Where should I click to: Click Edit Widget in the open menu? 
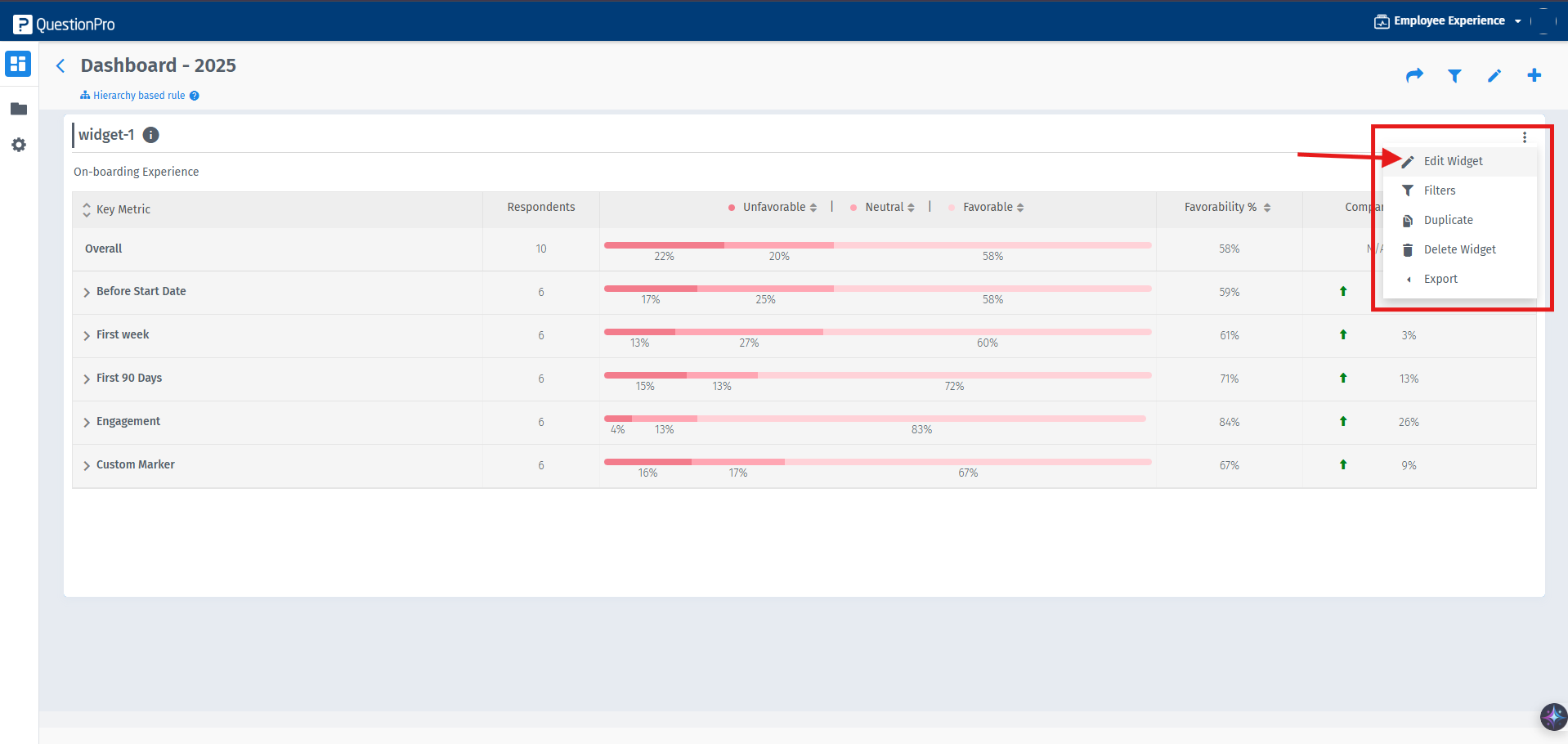pos(1453,161)
